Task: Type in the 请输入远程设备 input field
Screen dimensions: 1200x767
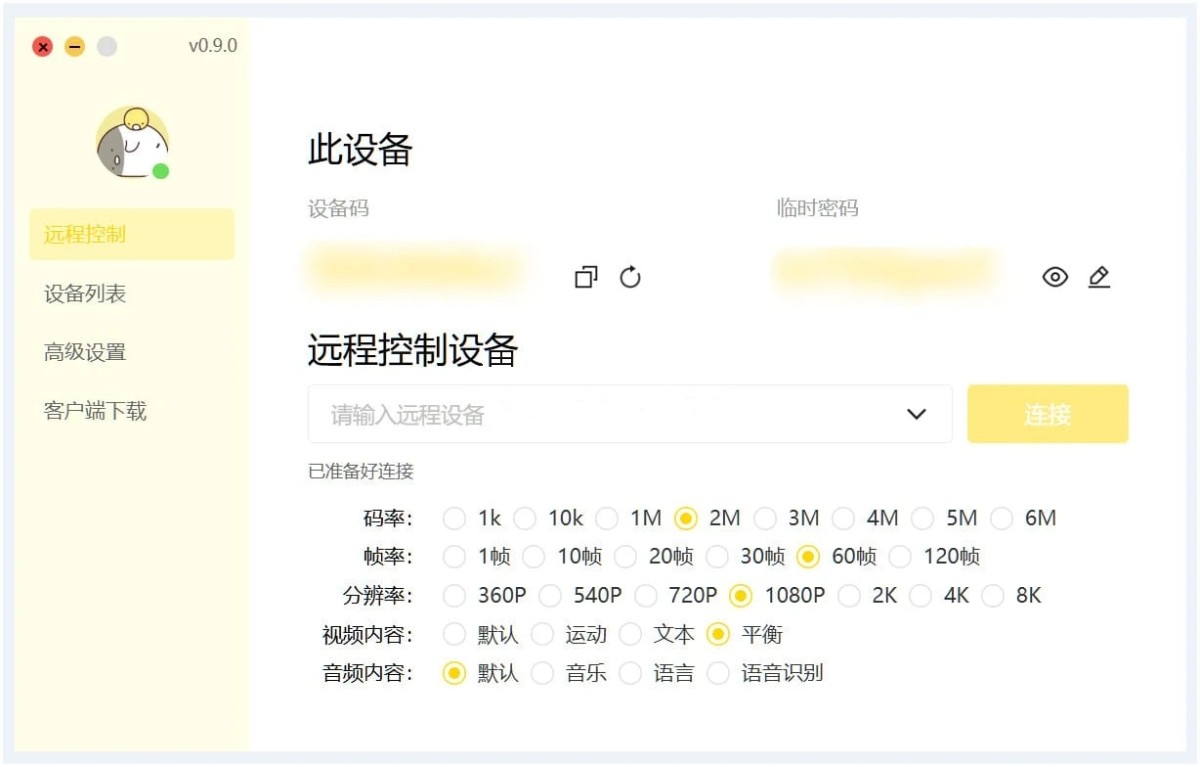Action: pos(600,414)
